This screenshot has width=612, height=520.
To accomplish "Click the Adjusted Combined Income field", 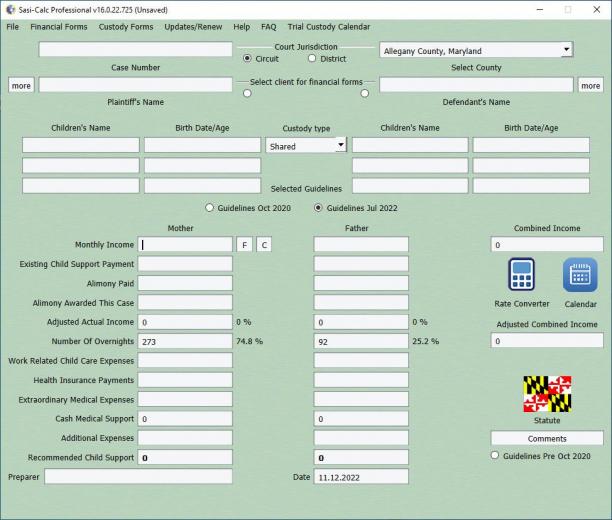I will (547, 340).
